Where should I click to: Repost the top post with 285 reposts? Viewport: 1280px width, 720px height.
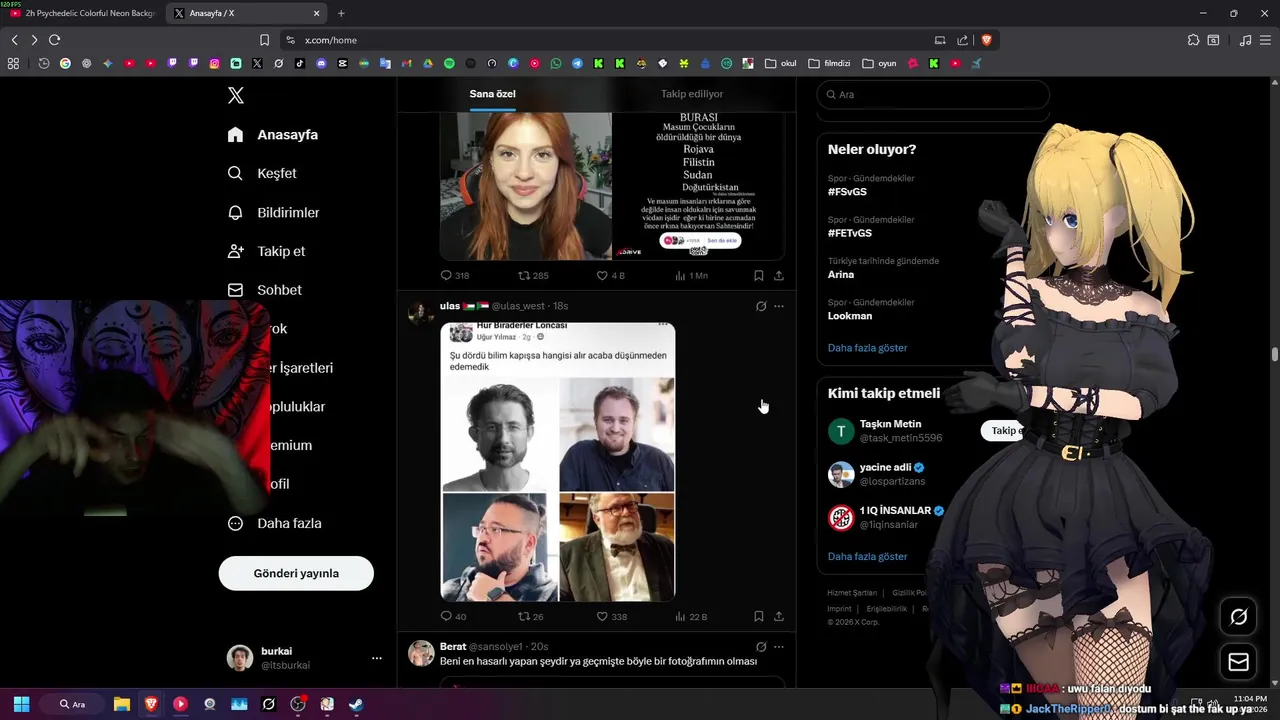(533, 275)
